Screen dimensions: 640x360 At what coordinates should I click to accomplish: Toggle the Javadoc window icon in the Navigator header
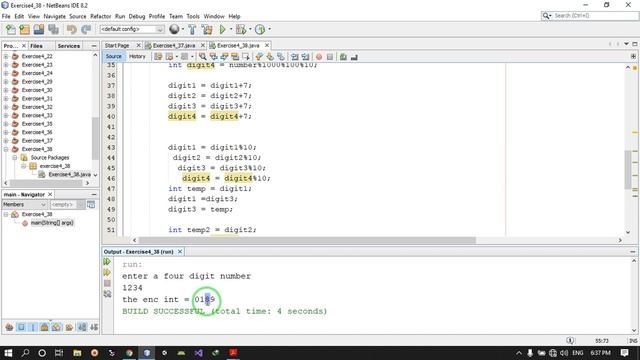(x=91, y=204)
